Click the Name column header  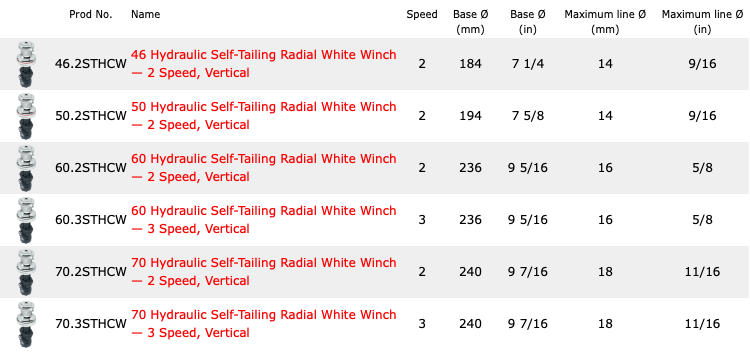tap(145, 14)
